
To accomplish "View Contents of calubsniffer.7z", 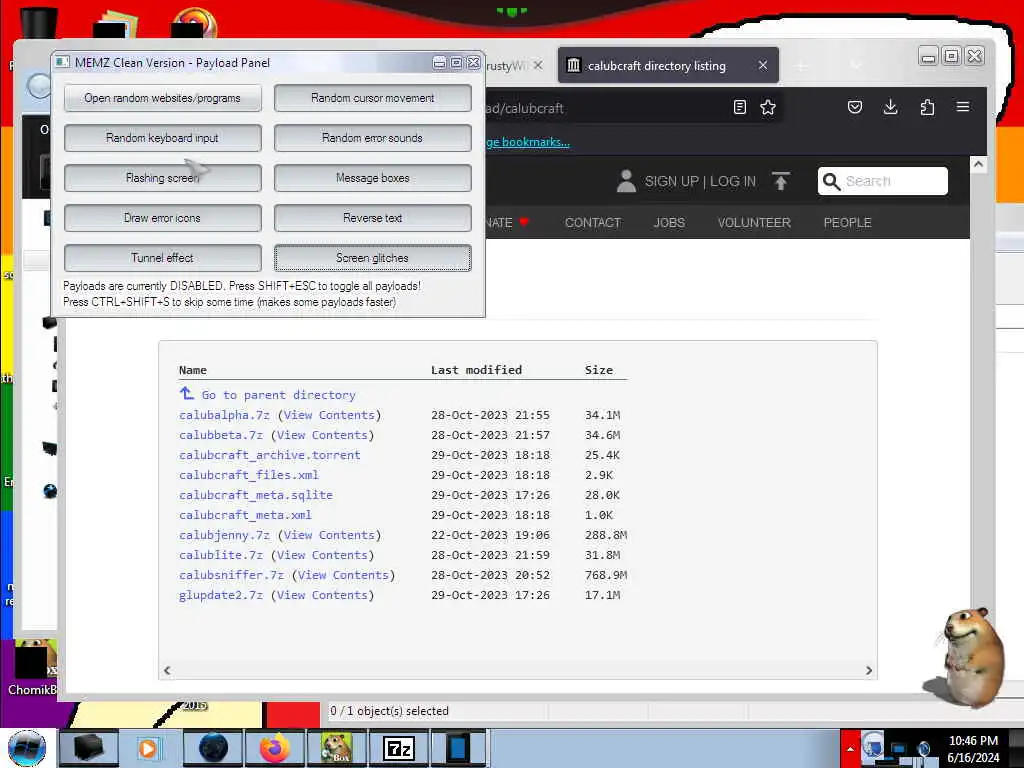I will [x=344, y=575].
